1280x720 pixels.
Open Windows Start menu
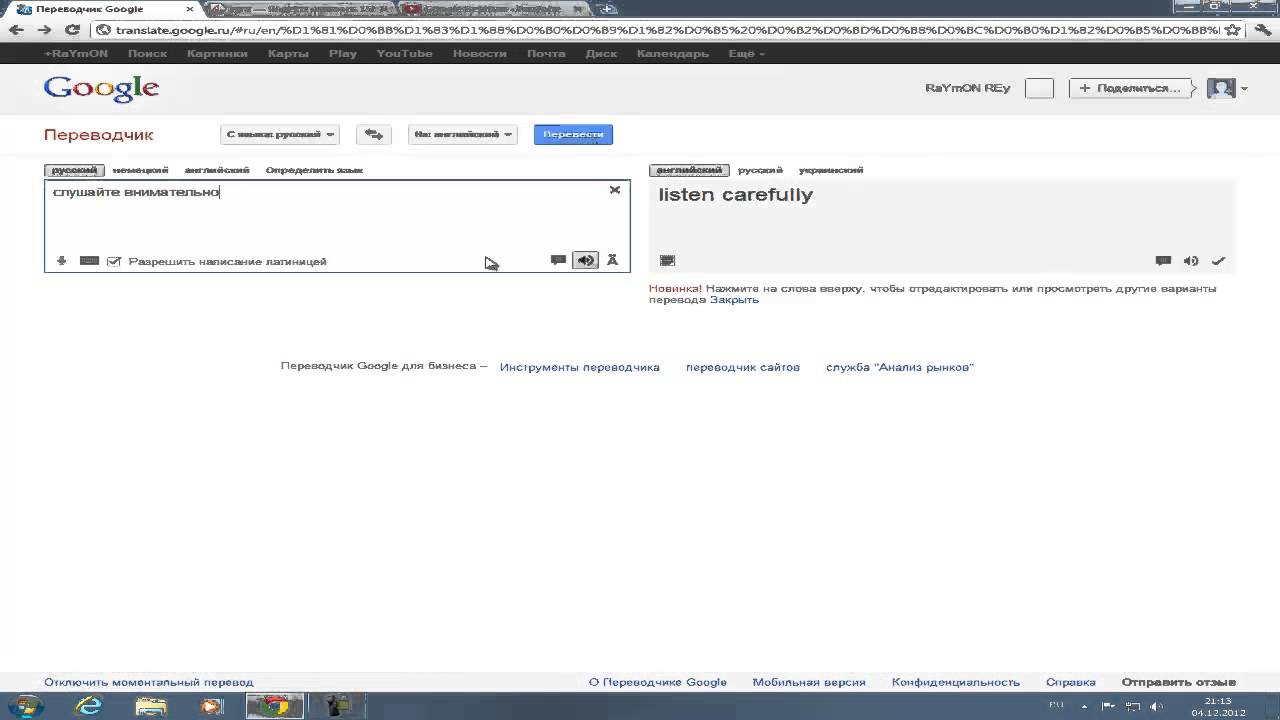24,705
